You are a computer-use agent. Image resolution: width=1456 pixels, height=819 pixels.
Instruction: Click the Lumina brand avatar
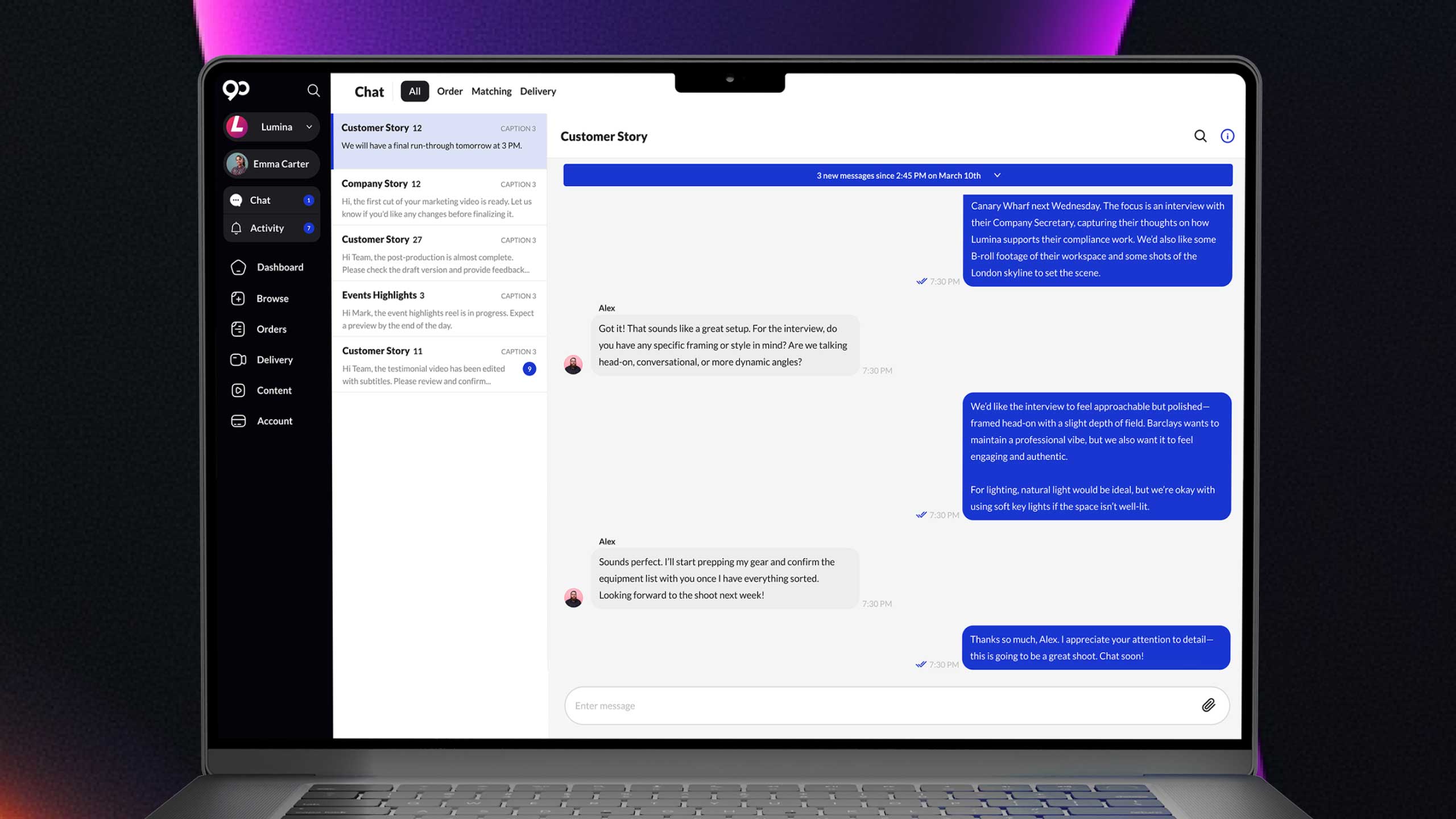point(237,126)
